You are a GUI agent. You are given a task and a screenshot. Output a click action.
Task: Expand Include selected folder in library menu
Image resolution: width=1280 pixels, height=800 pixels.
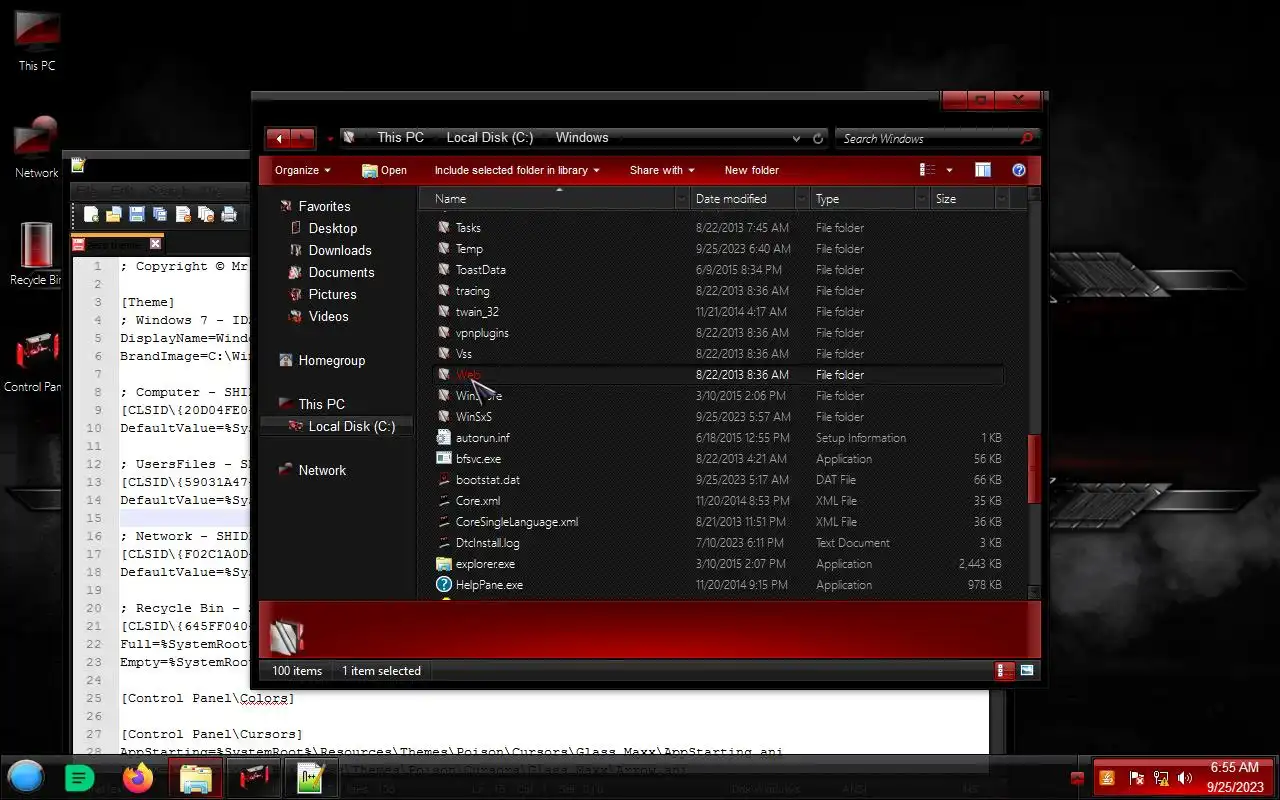tap(517, 170)
